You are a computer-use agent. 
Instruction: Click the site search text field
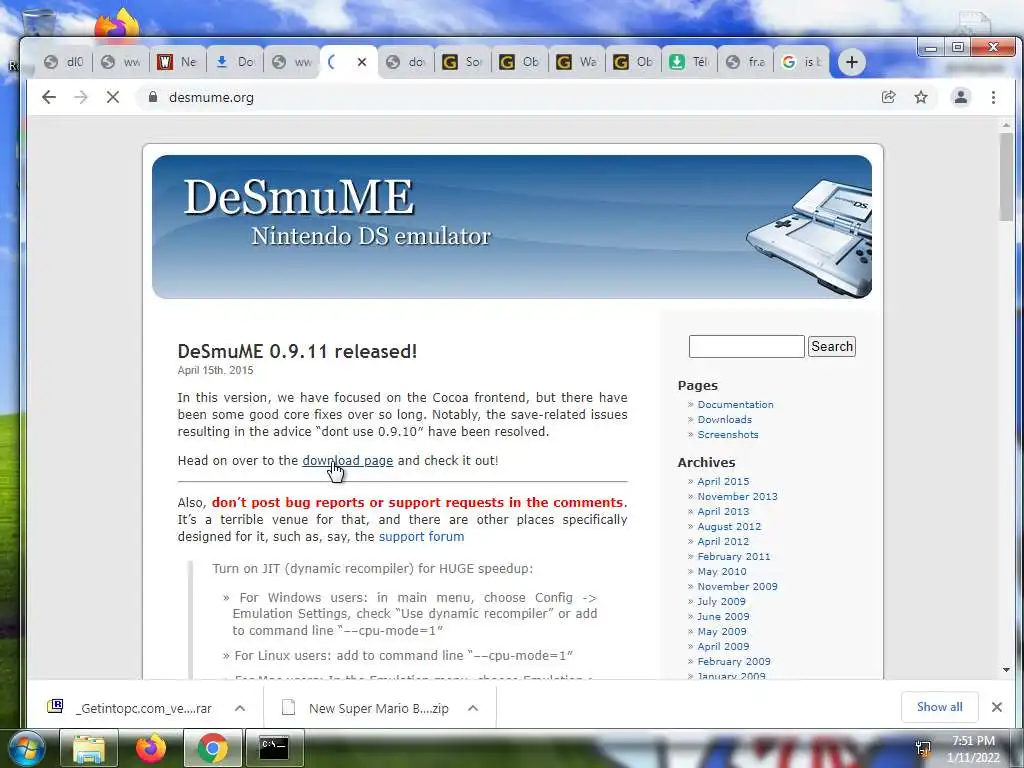(x=746, y=347)
